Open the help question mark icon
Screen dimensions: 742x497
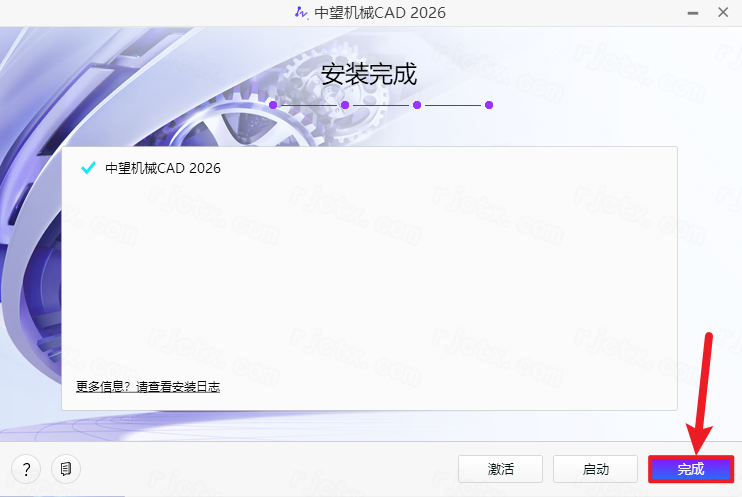pyautogui.click(x=26, y=469)
